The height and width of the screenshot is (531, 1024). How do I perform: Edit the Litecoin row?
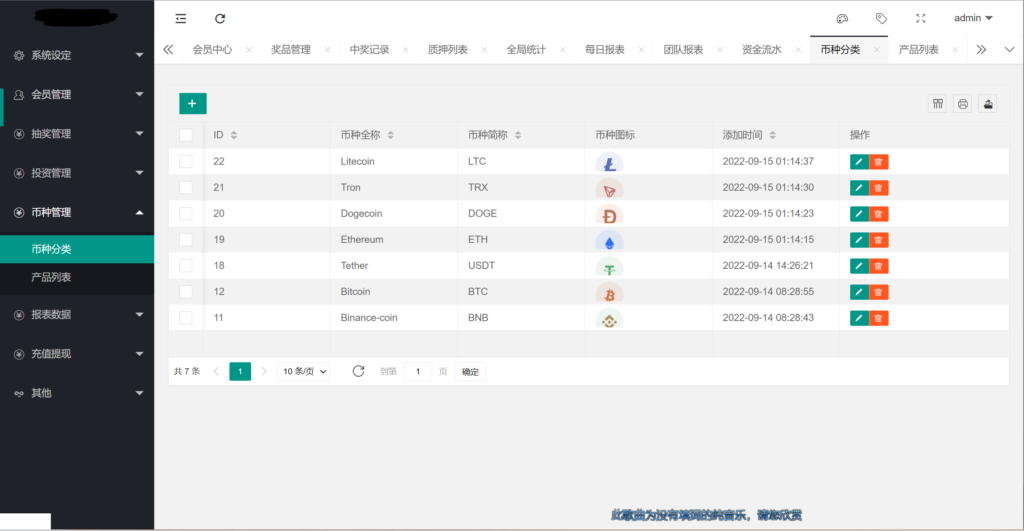pos(859,161)
